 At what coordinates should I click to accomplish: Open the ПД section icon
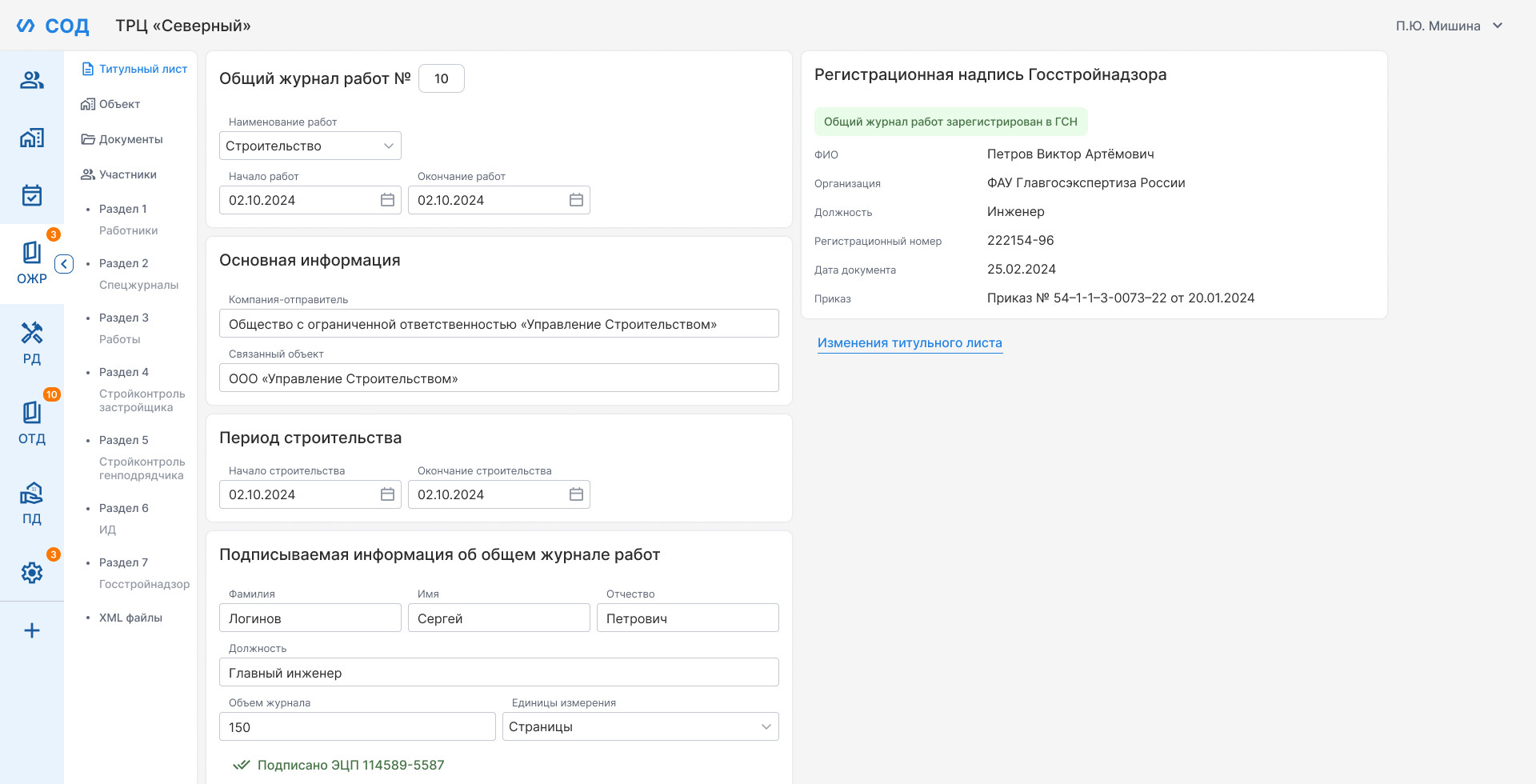[32, 504]
